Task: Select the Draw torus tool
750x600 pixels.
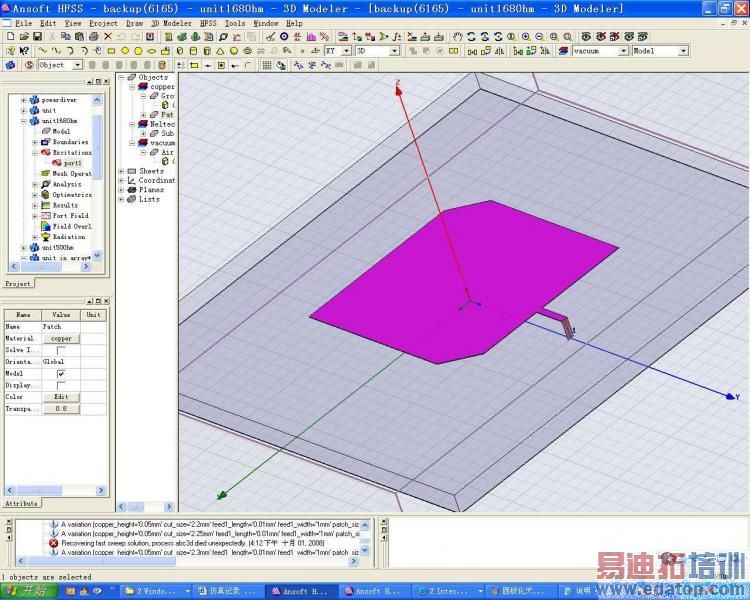Action: tap(248, 51)
